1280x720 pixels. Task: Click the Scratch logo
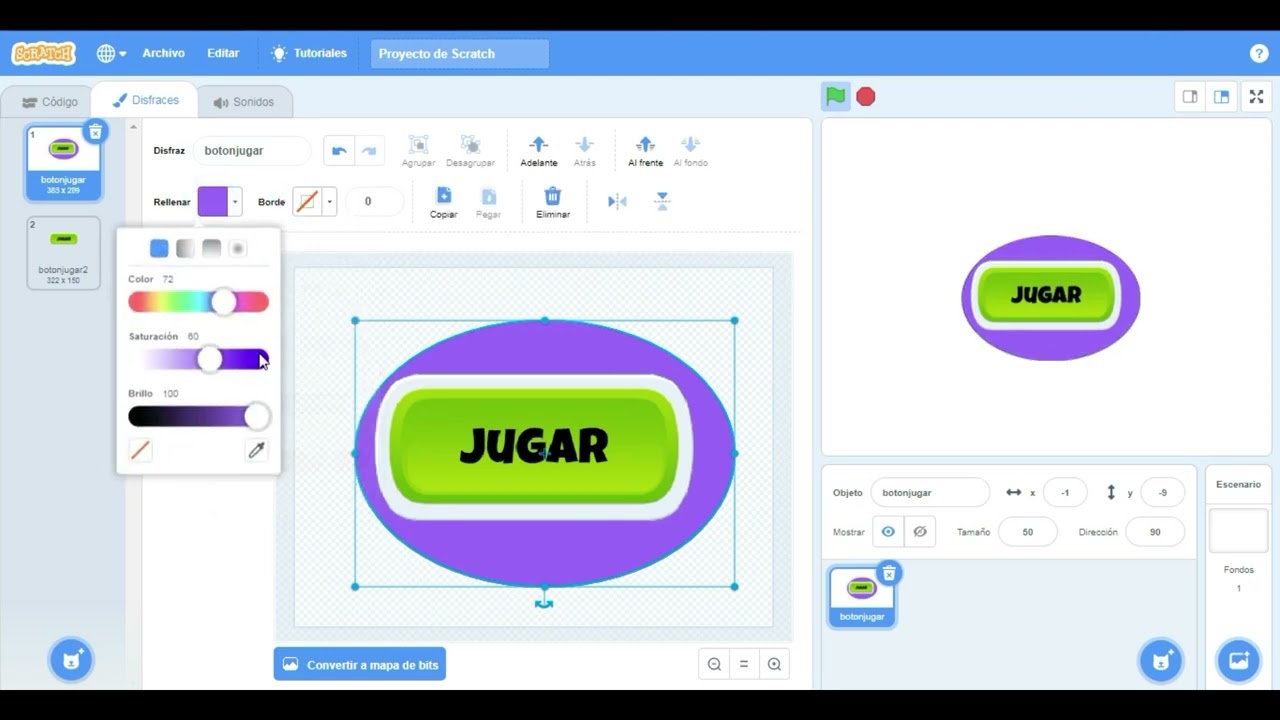[x=43, y=53]
